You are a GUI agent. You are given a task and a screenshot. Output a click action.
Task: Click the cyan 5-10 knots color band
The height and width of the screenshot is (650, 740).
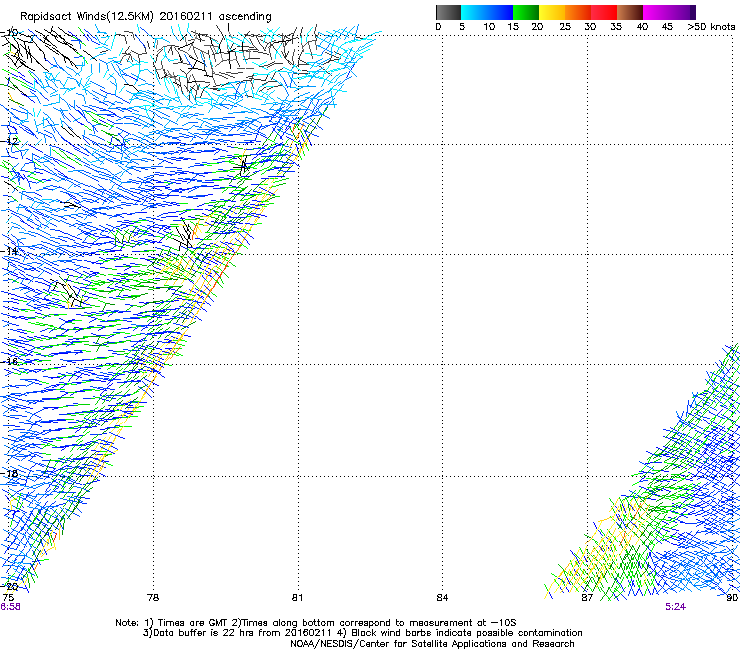[x=474, y=12]
